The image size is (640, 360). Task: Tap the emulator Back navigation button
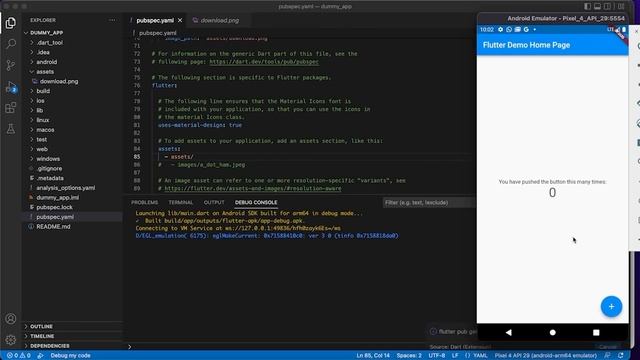(509, 332)
